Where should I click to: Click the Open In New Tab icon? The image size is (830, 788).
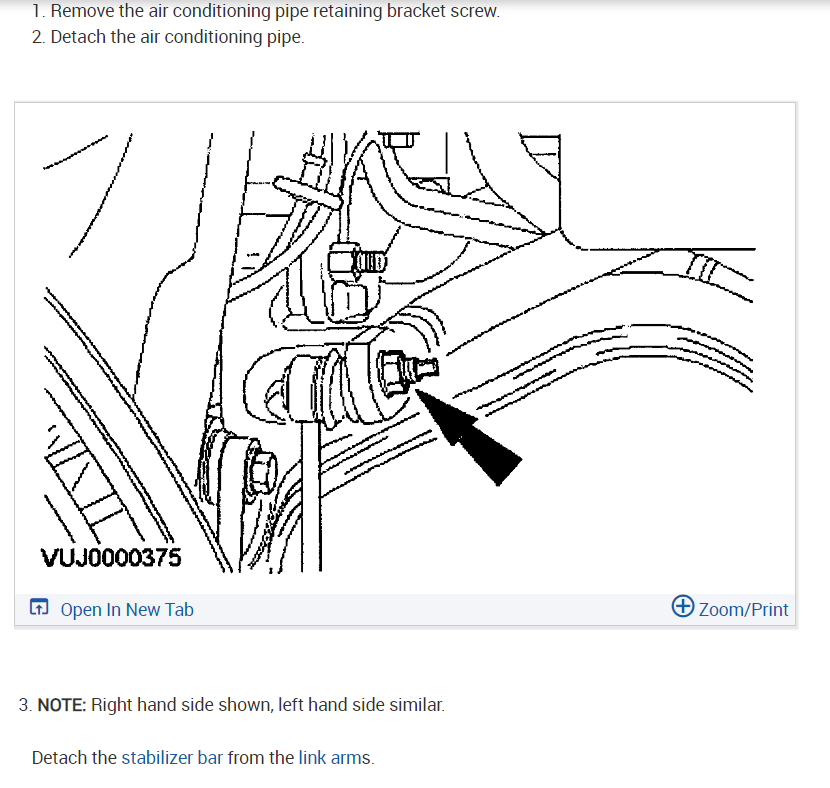[39, 608]
